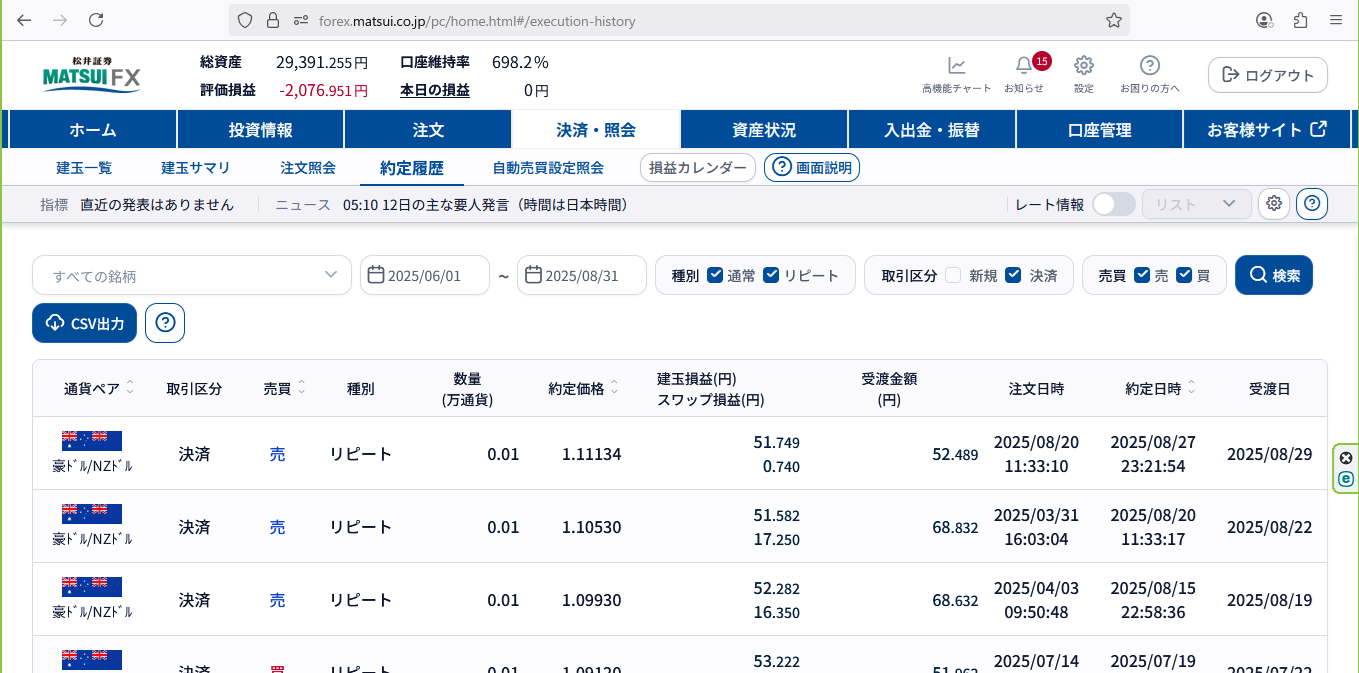Open the リスト dropdown
Screen dimensions: 1359x673
(1197, 204)
